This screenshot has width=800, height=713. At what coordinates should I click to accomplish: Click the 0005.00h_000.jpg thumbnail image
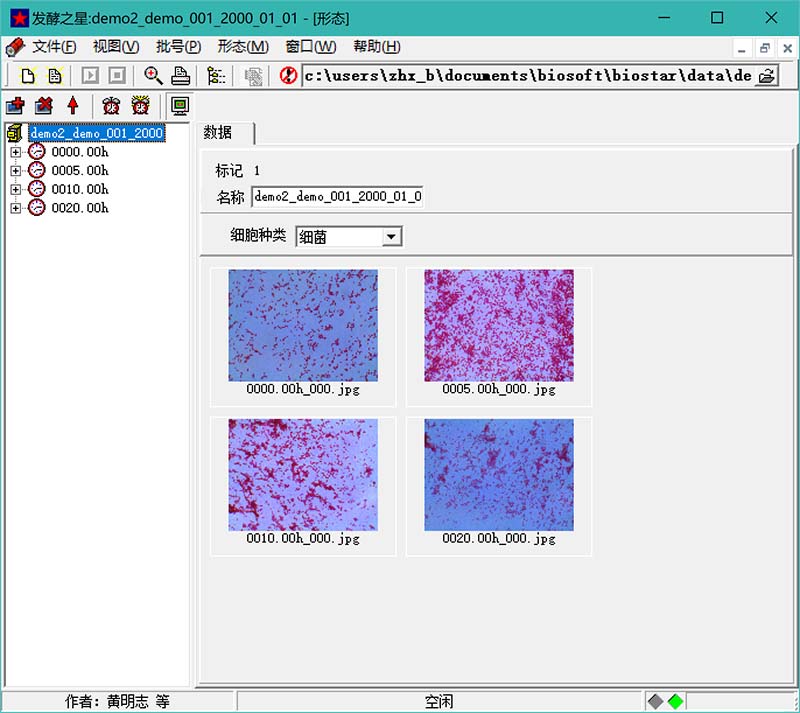[x=499, y=325]
